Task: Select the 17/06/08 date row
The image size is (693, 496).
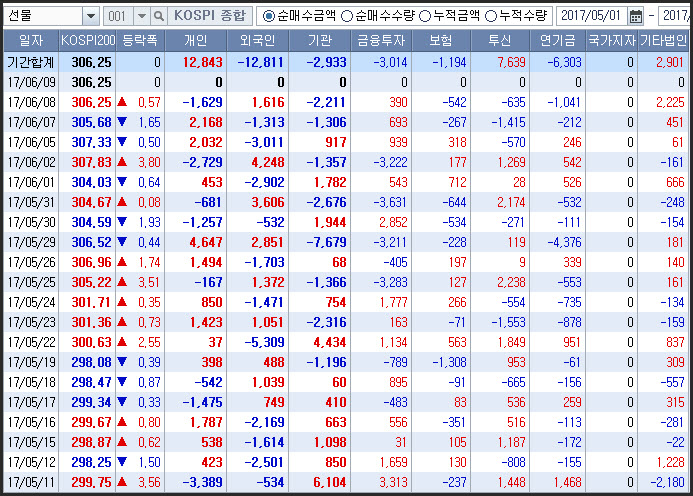Action: pyautogui.click(x=346, y=102)
